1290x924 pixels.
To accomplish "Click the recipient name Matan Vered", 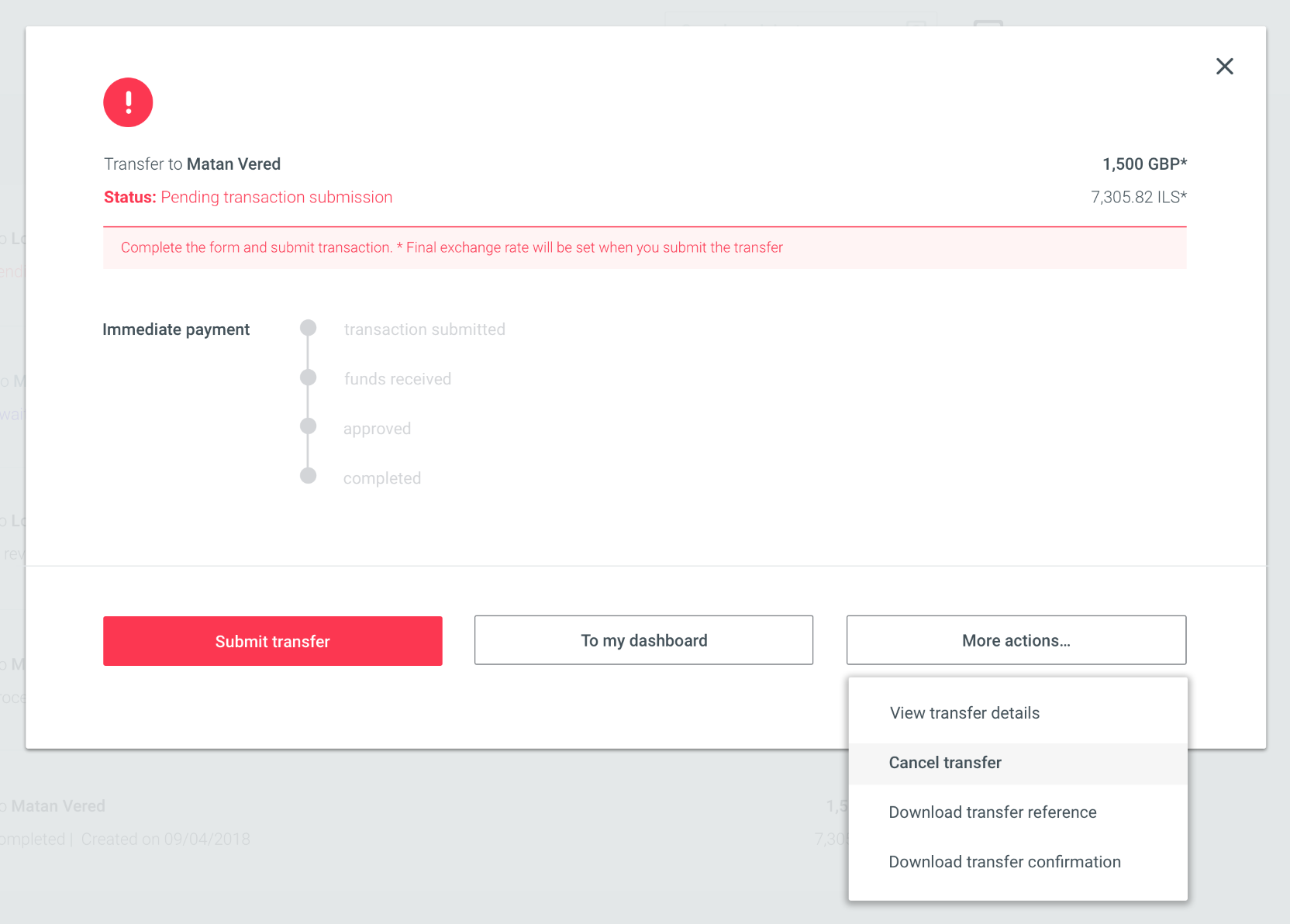I will click(233, 164).
